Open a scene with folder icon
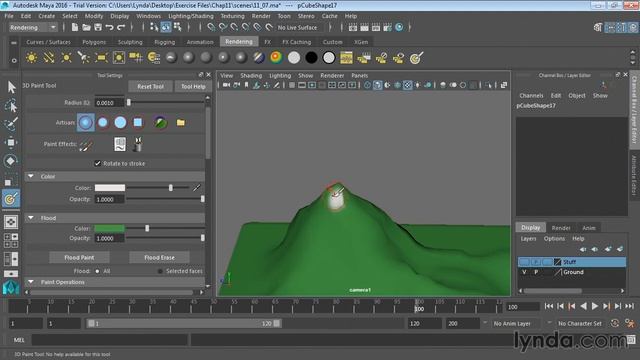 pos(86,27)
